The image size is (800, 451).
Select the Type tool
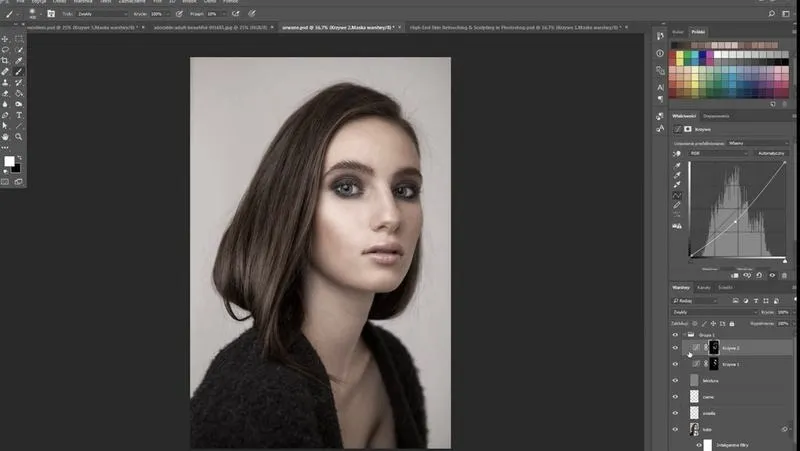click(19, 114)
